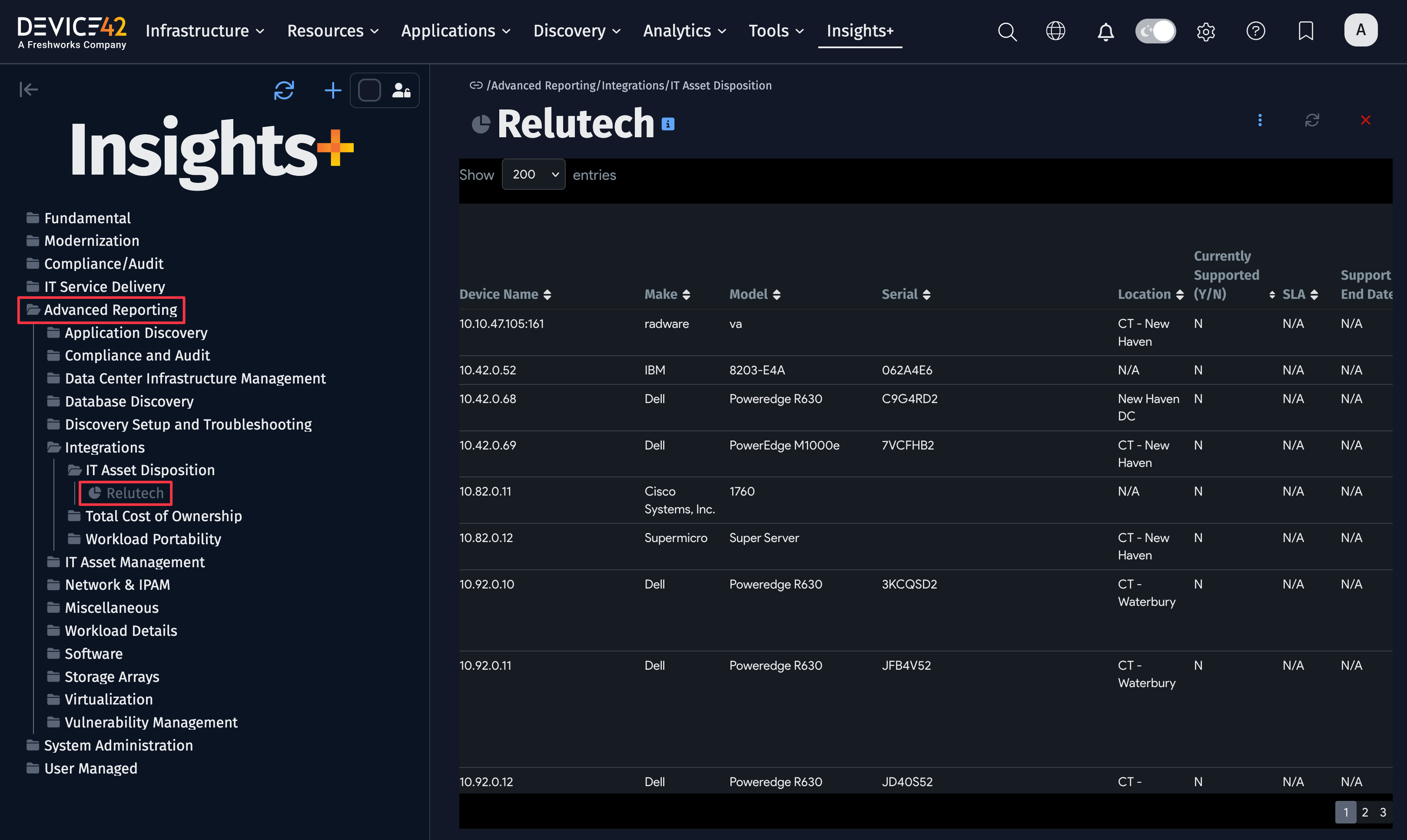Toggle dark mode switch in the top bar
Viewport: 1407px width, 840px height.
coord(1155,31)
